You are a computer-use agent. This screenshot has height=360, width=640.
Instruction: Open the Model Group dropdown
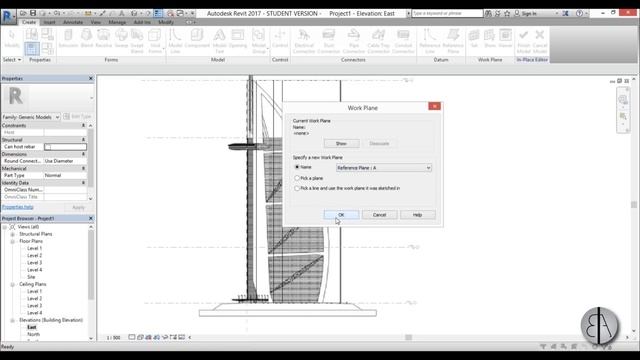point(259,41)
